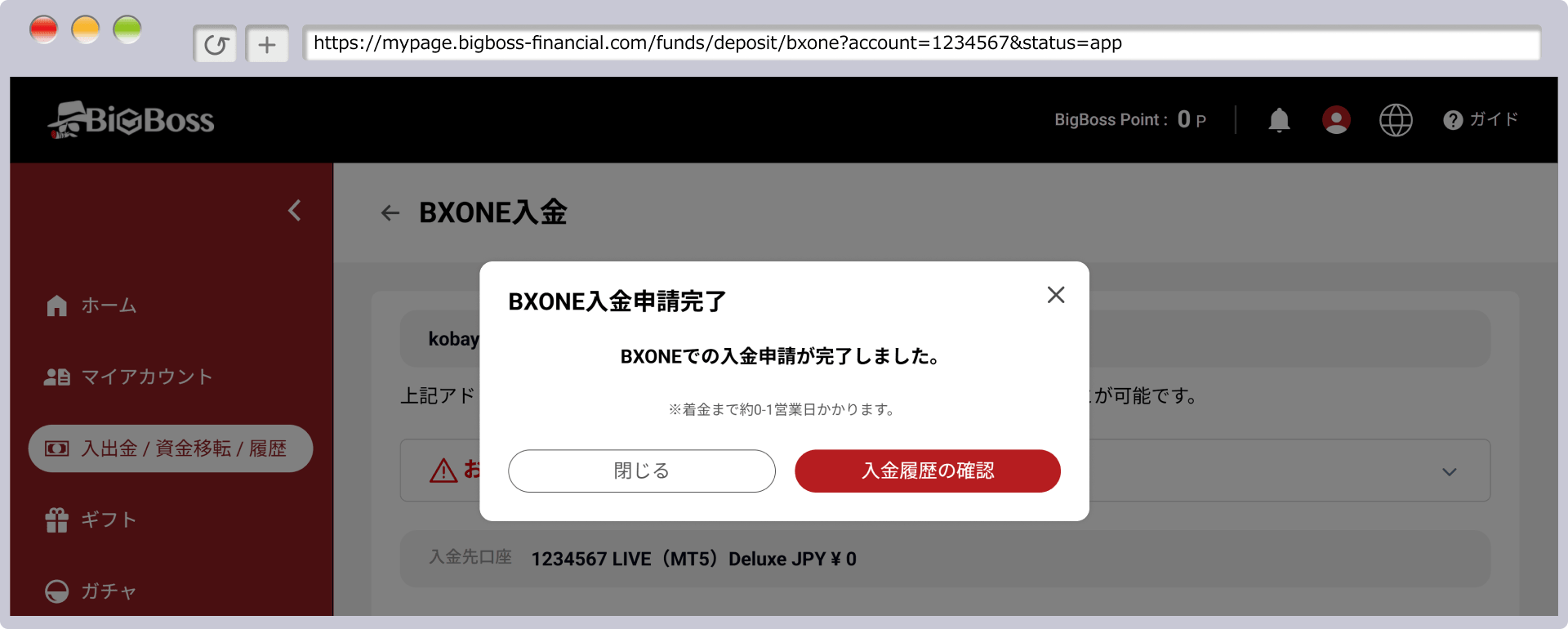Viewport: 1568px width, 629px height.
Task: Open deposit history via 入金履歴の確認 button
Action: point(927,471)
